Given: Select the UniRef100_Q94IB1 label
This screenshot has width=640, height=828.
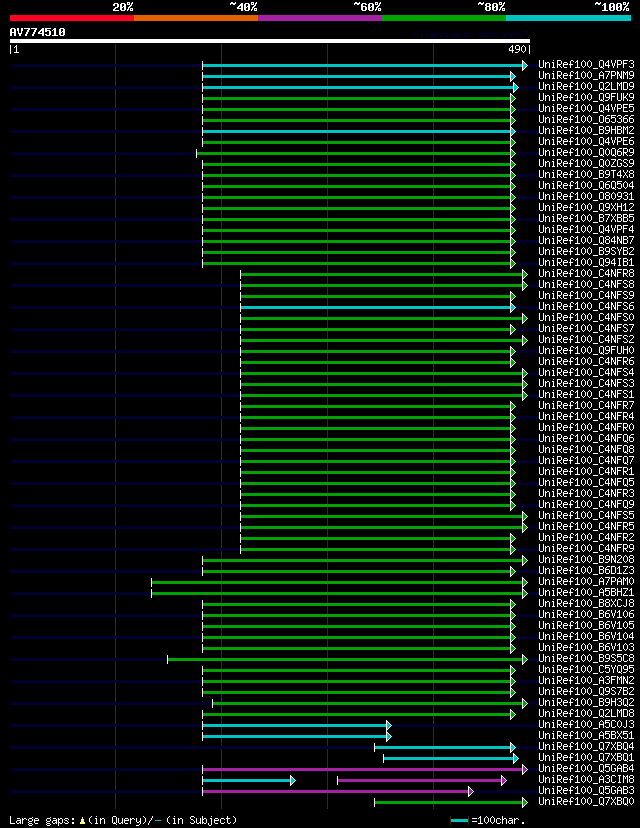Looking at the screenshot, I should pyautogui.click(x=586, y=262).
